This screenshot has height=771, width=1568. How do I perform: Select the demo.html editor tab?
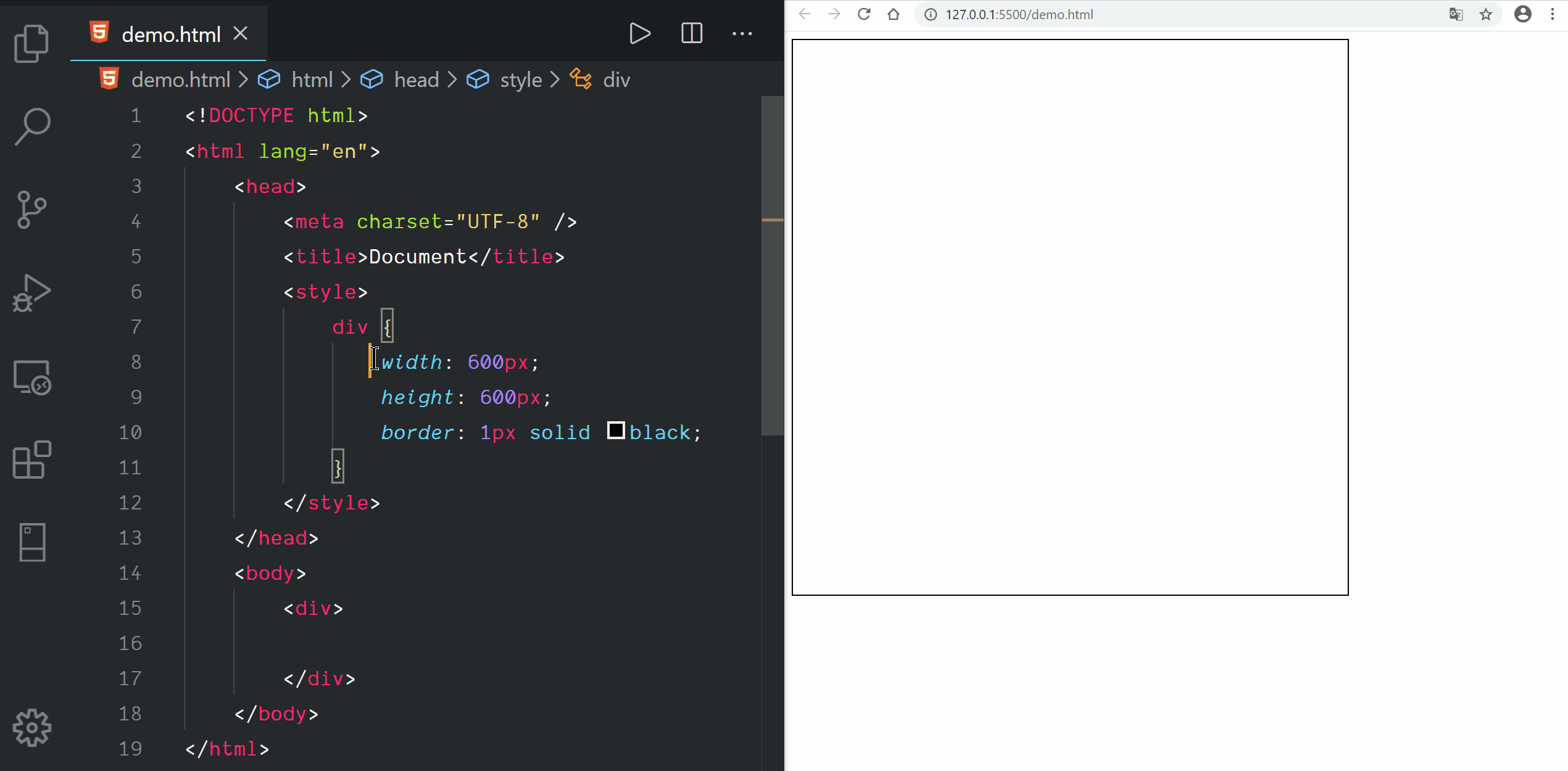tap(170, 35)
